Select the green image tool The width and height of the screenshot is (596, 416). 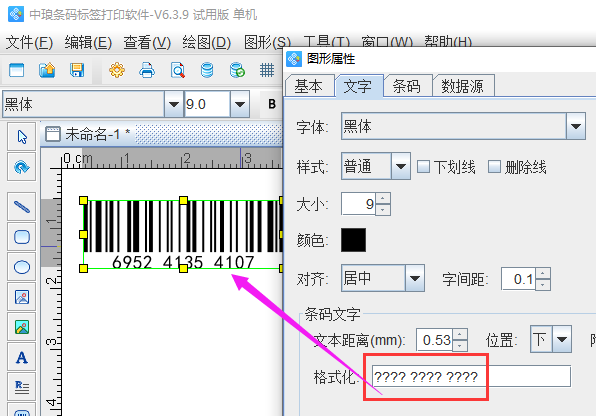(x=22, y=327)
